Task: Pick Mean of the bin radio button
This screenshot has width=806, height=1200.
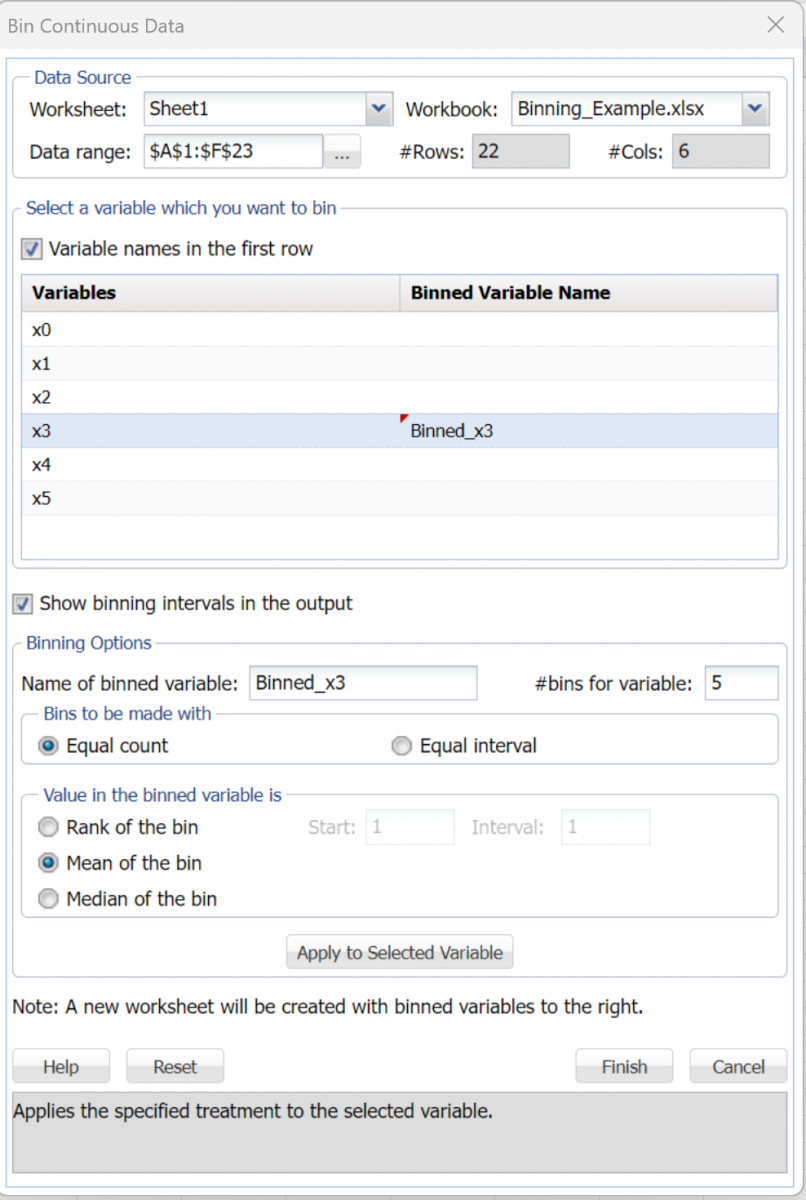Action: click(48, 863)
